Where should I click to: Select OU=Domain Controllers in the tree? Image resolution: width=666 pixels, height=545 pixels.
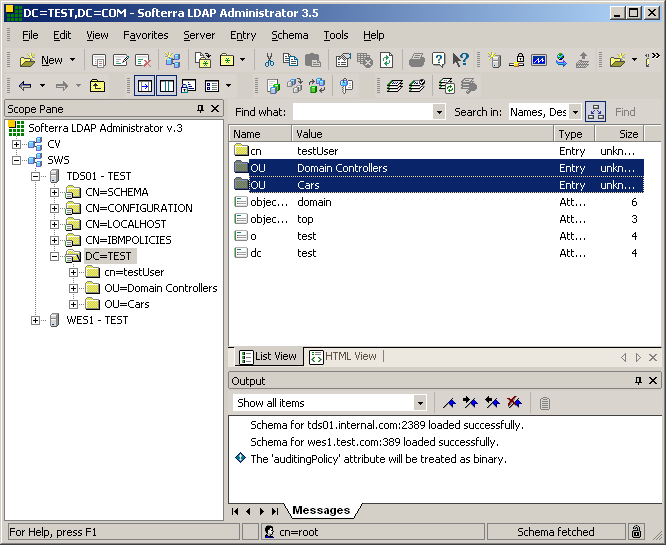tap(160, 288)
